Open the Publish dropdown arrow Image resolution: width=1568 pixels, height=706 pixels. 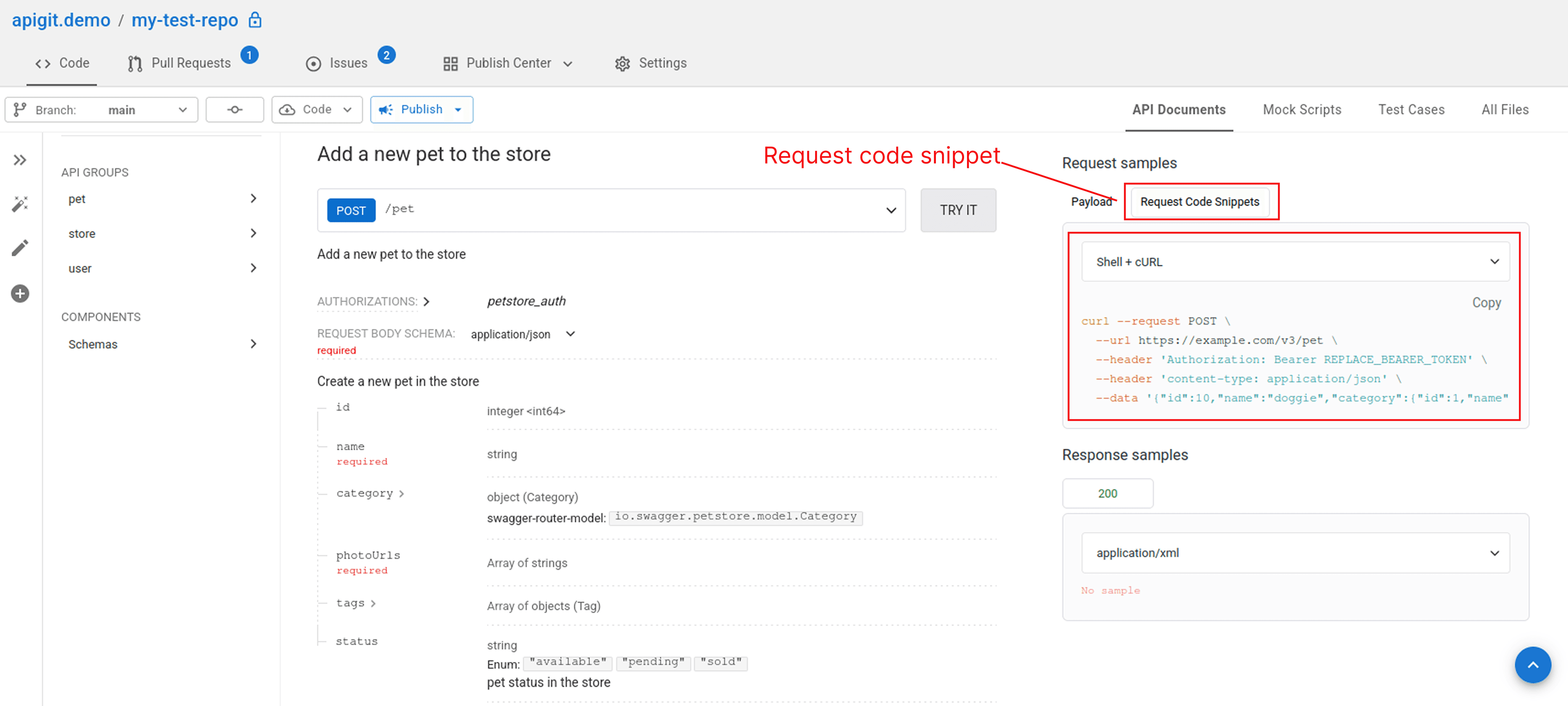(458, 109)
